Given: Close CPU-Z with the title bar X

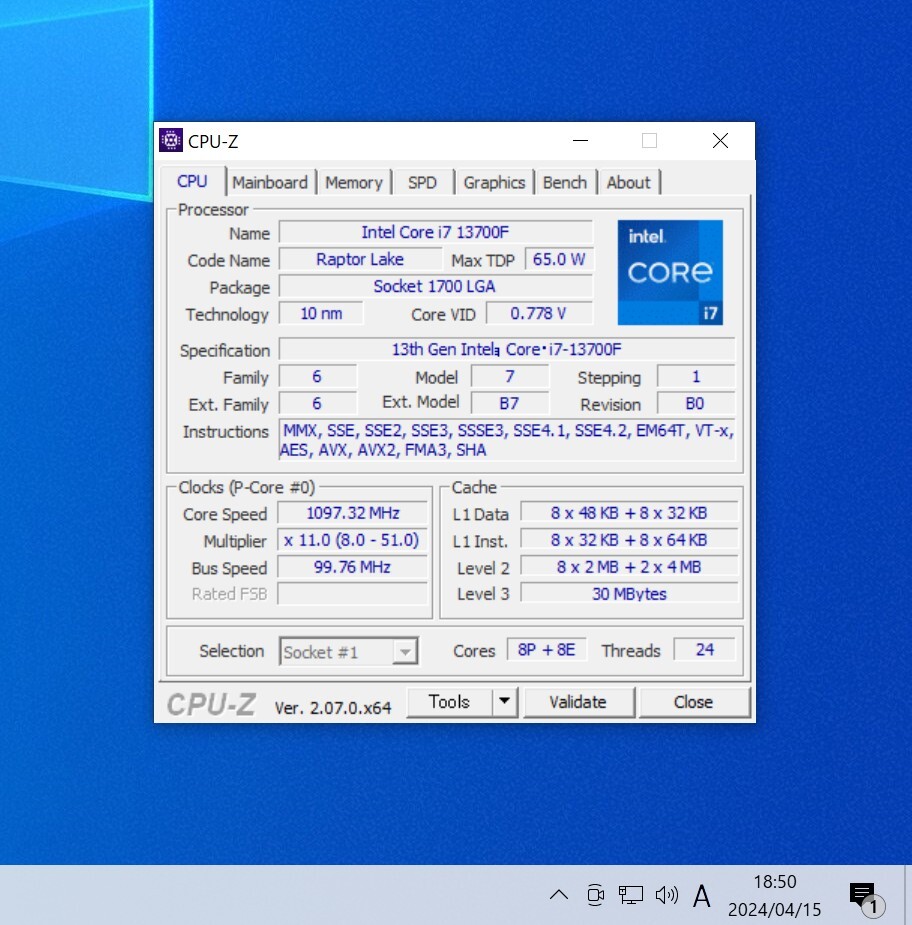Looking at the screenshot, I should (720, 140).
